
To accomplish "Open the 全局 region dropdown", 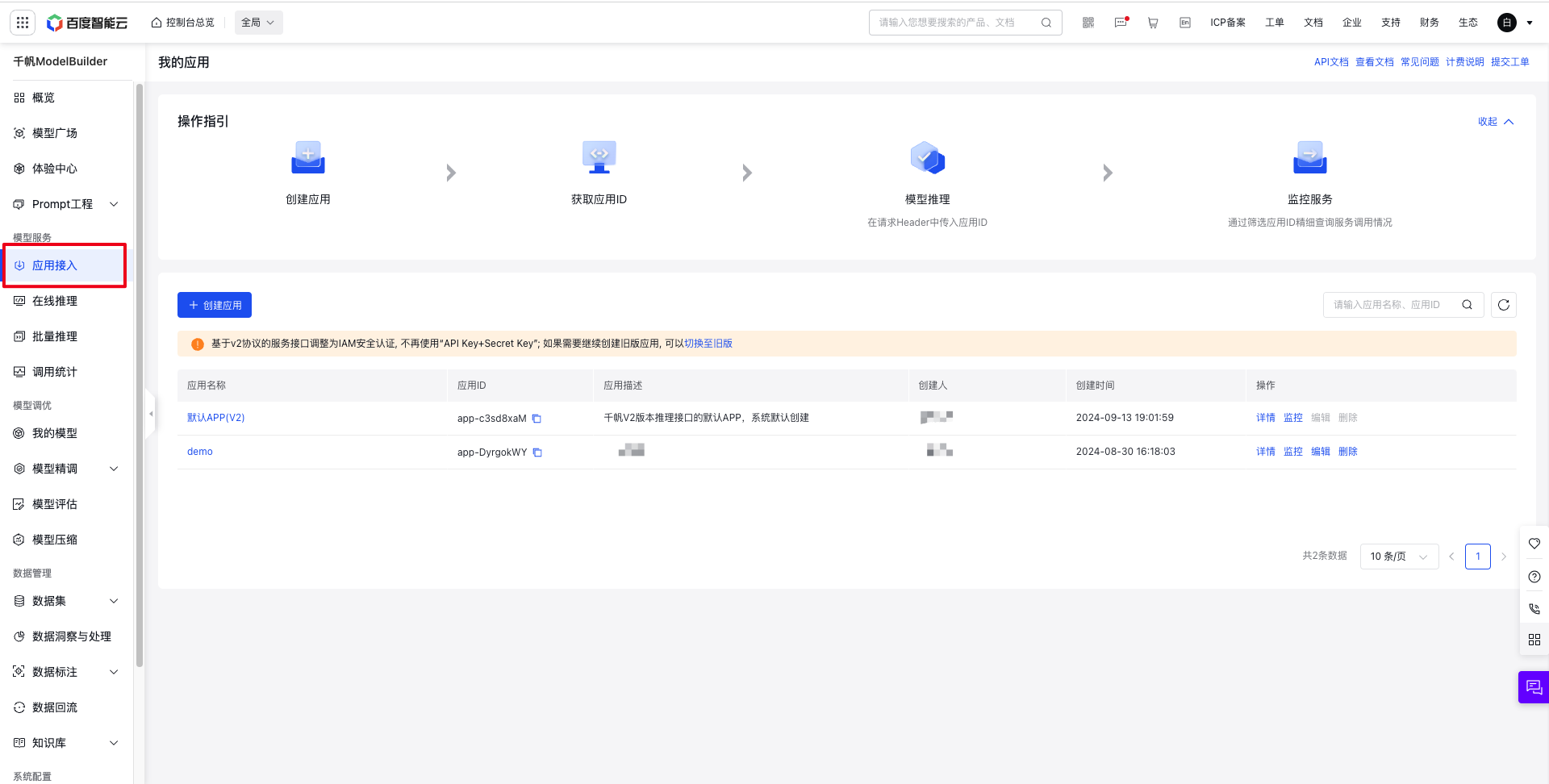I will [259, 23].
